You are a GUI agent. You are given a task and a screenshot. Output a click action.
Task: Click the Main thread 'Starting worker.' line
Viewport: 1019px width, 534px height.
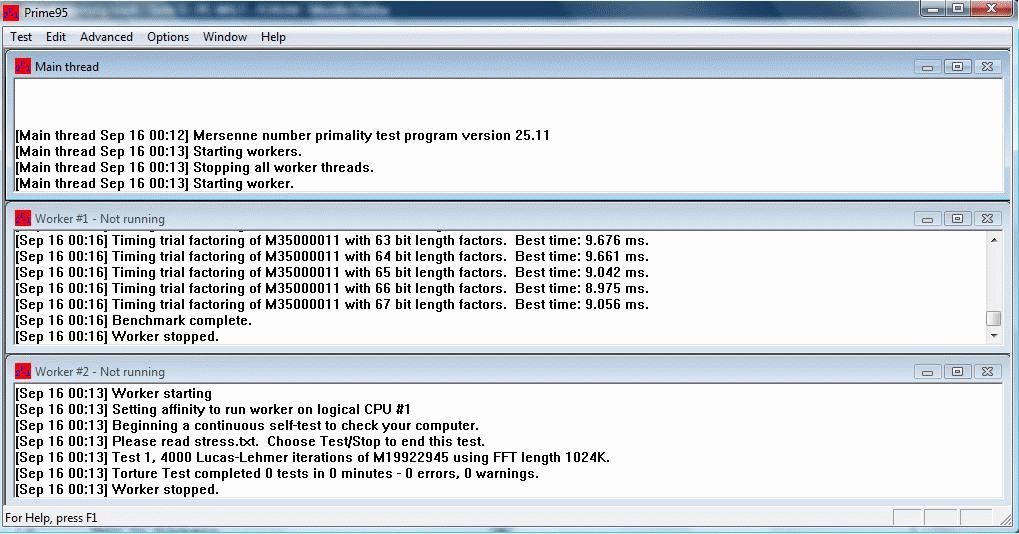tap(155, 183)
